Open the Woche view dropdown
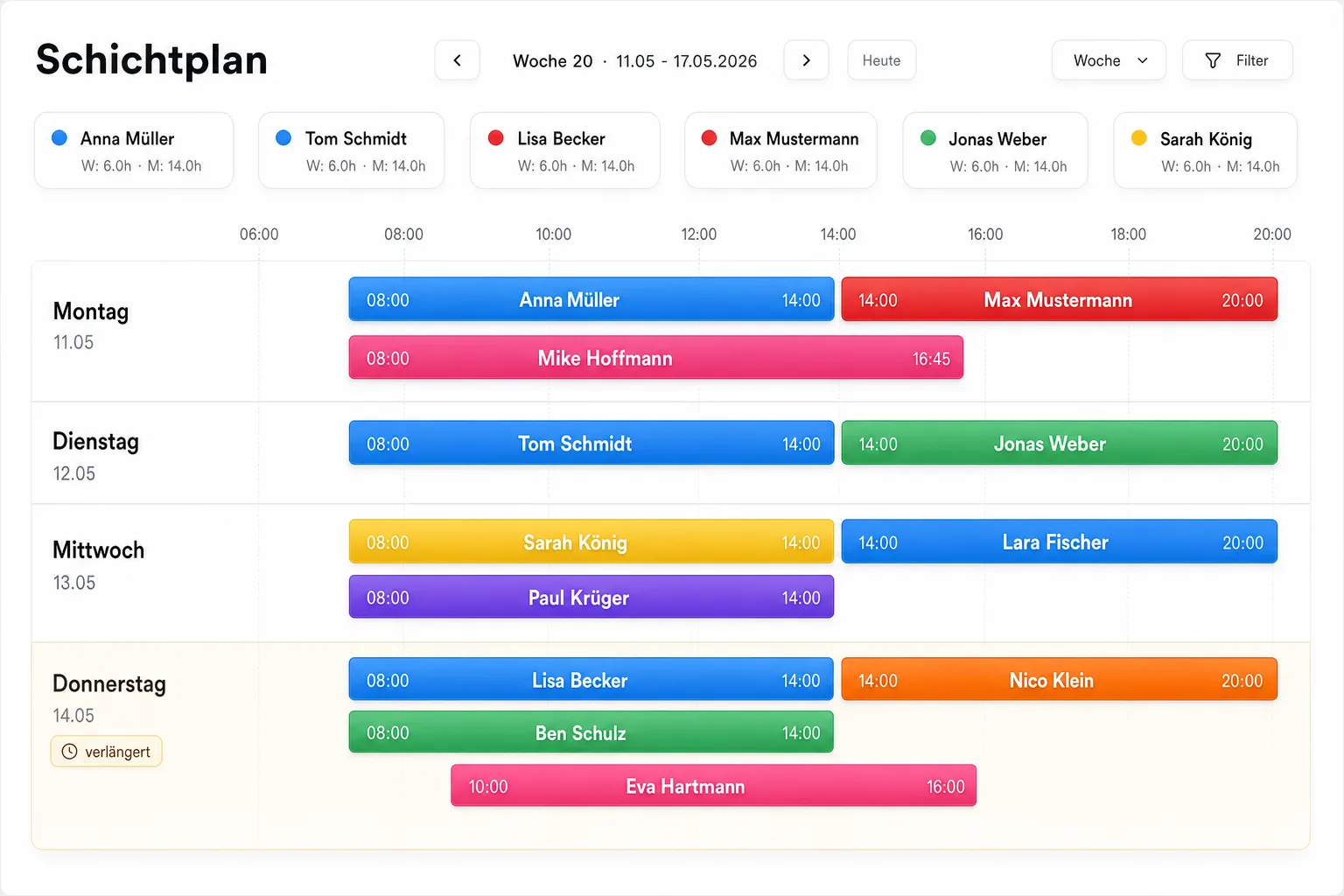Viewport: 1344px width, 896px height. pos(1109,60)
